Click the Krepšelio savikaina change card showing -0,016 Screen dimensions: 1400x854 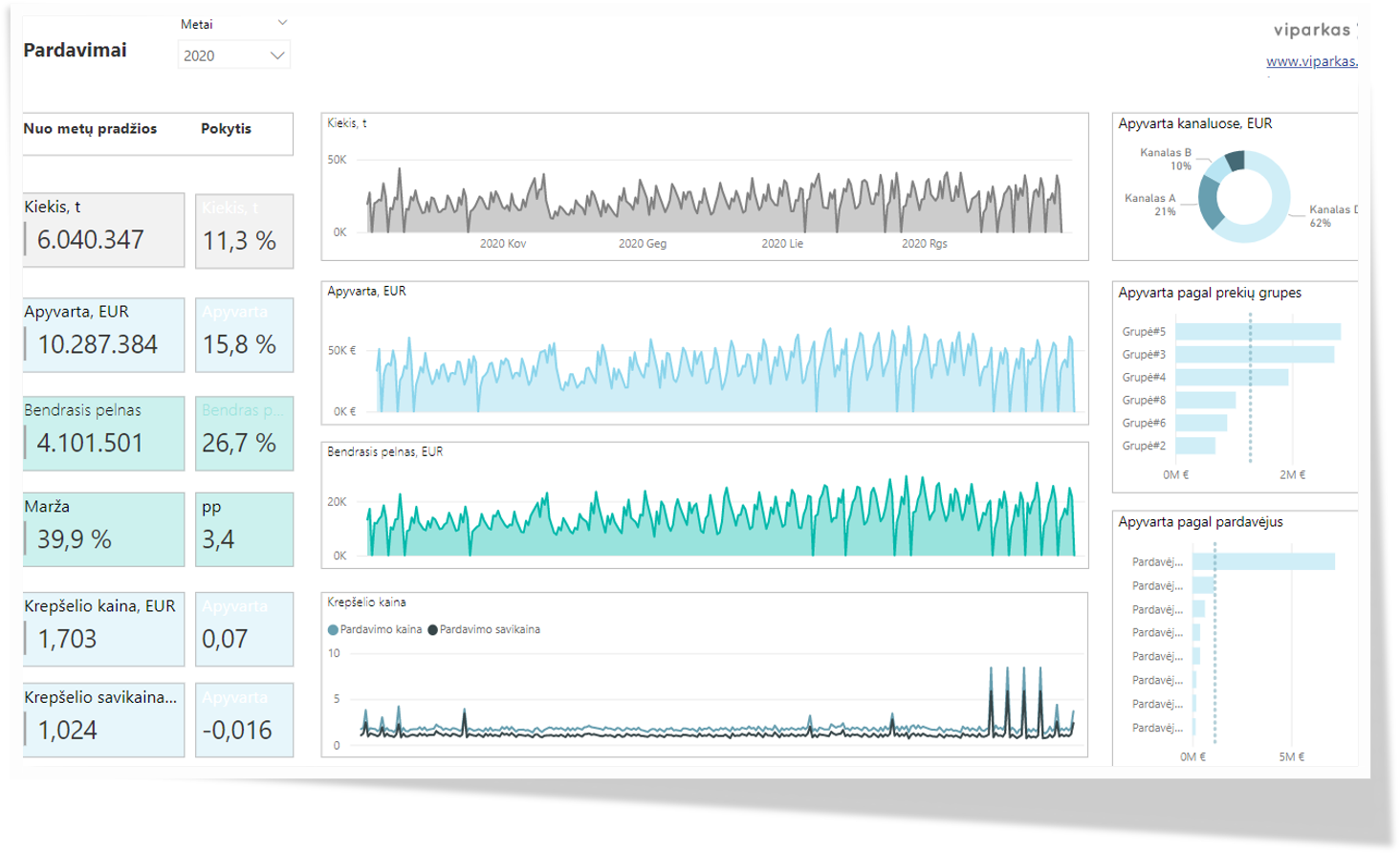pos(244,720)
